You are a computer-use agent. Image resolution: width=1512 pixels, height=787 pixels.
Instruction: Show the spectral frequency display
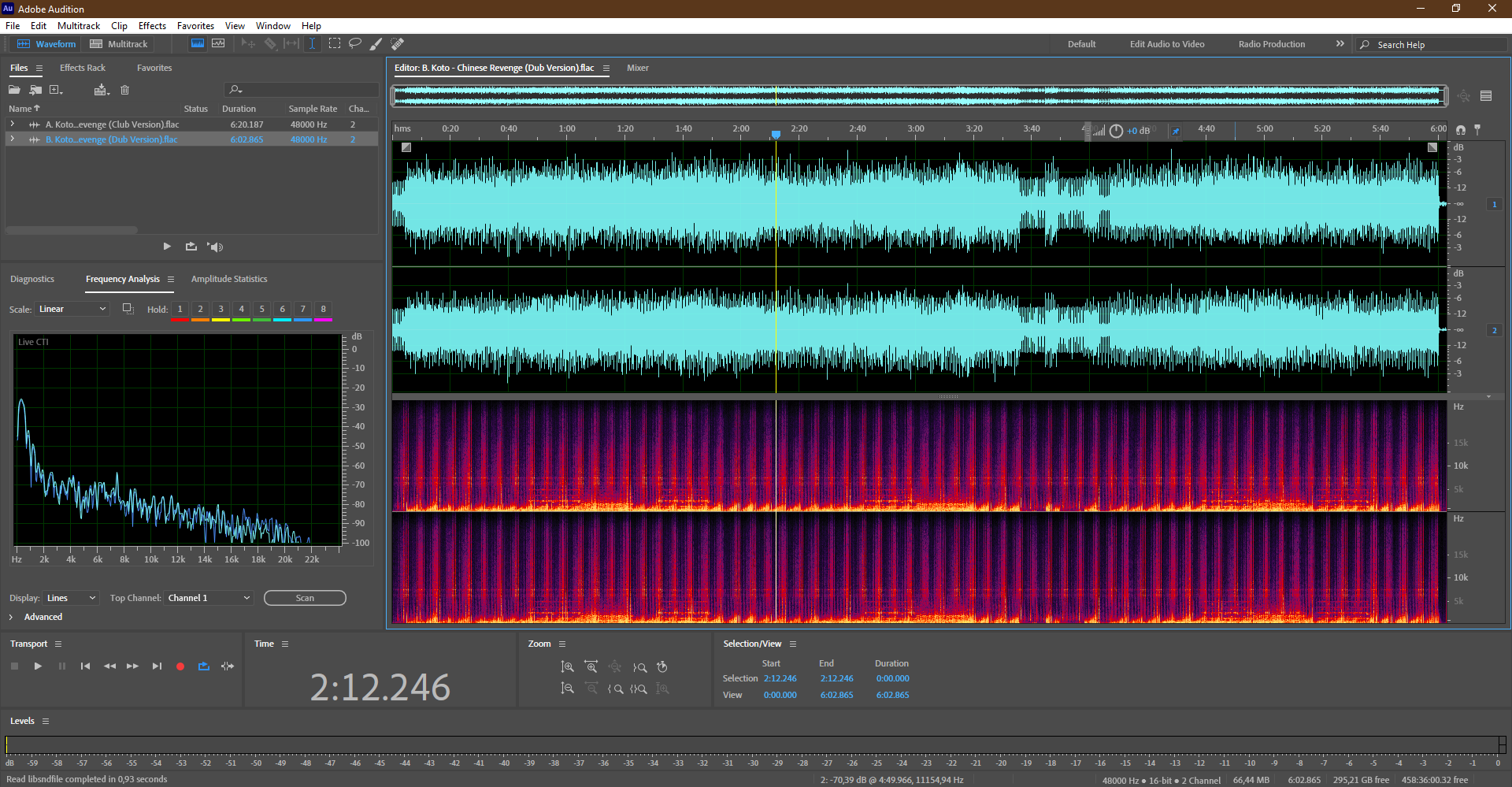(x=198, y=44)
